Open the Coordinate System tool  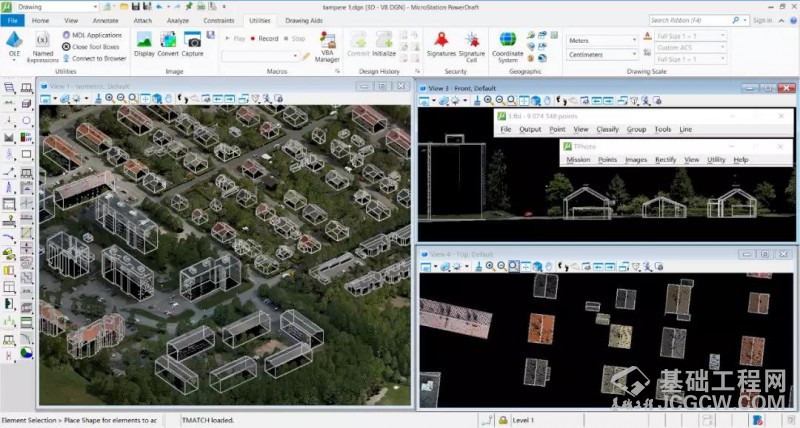pyautogui.click(x=507, y=40)
